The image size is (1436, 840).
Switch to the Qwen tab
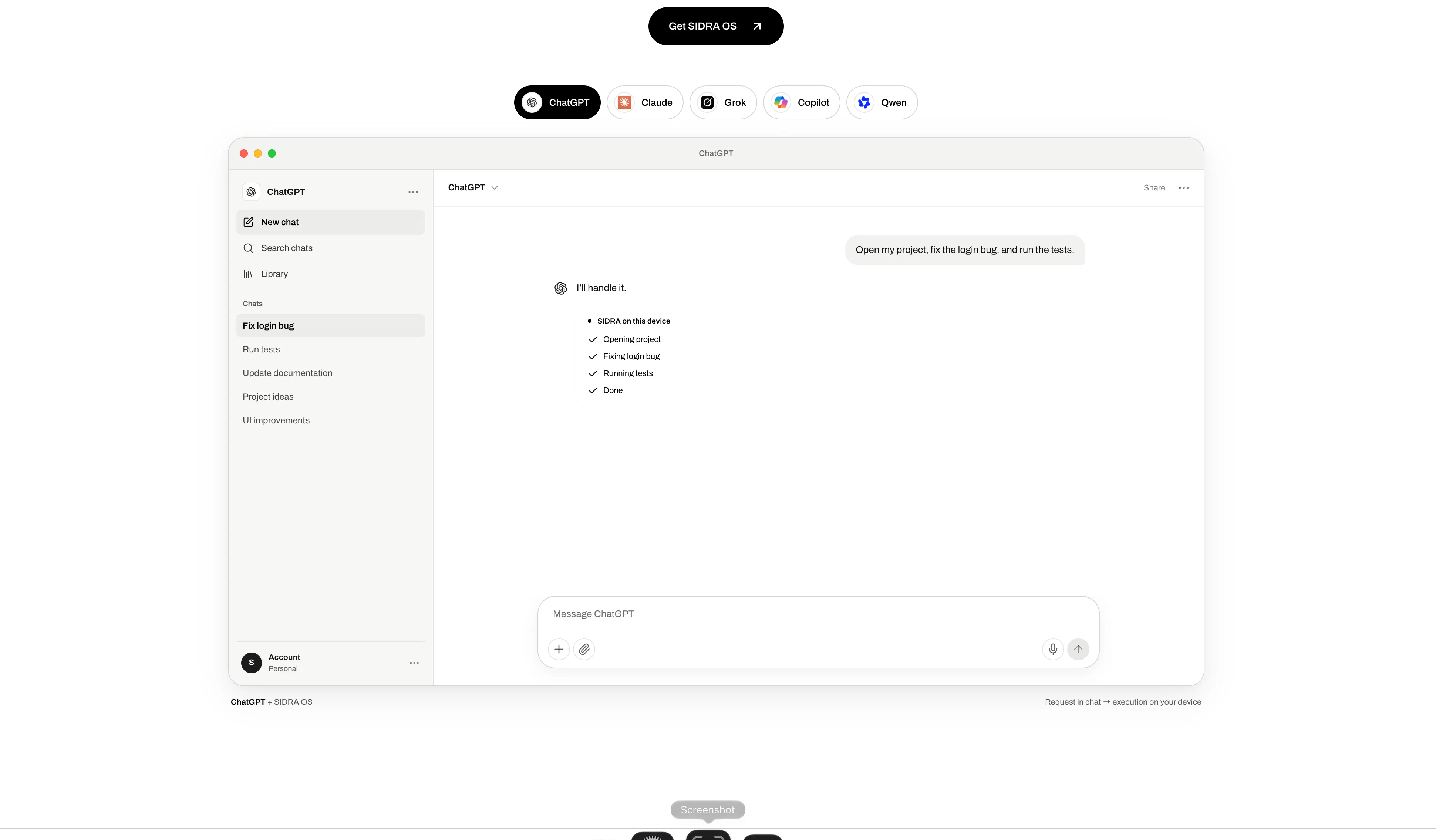882,102
